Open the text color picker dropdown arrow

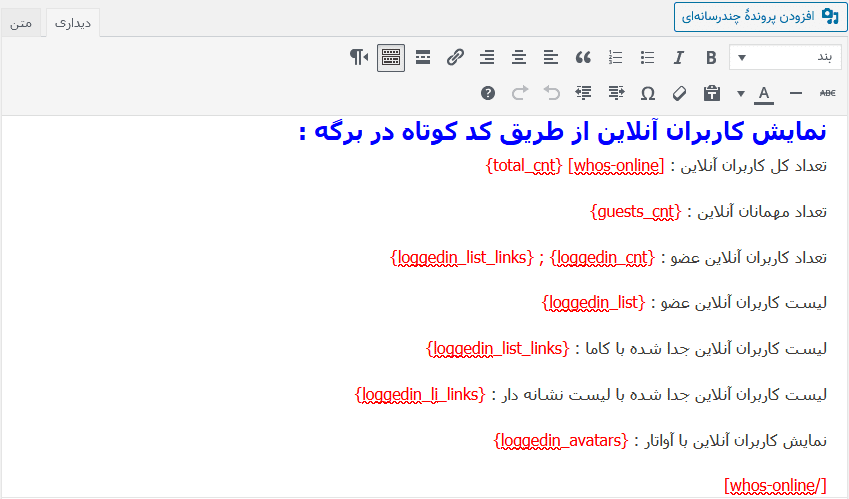(x=740, y=94)
